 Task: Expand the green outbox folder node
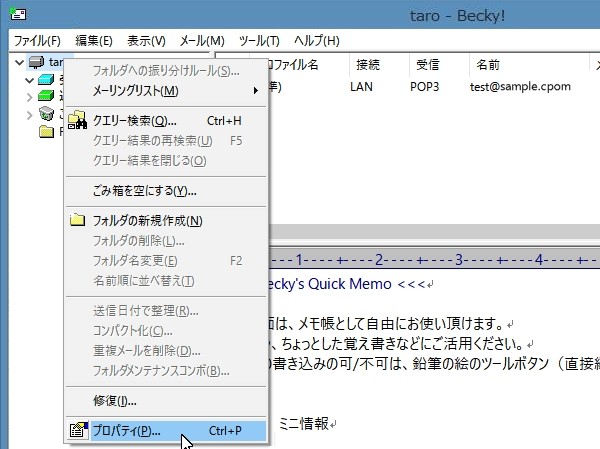click(x=29, y=97)
